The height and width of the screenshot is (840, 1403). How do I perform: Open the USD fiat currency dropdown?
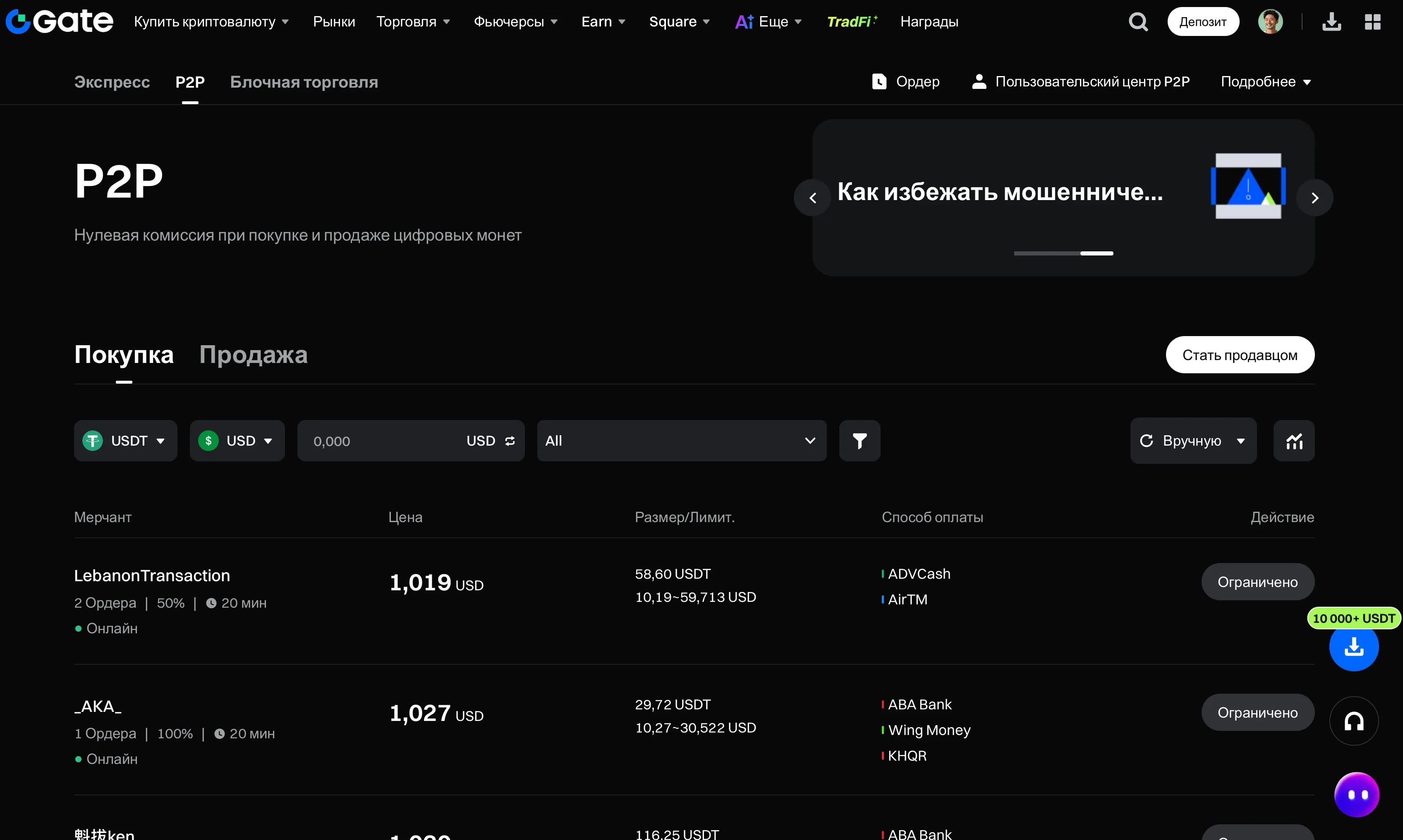(237, 440)
